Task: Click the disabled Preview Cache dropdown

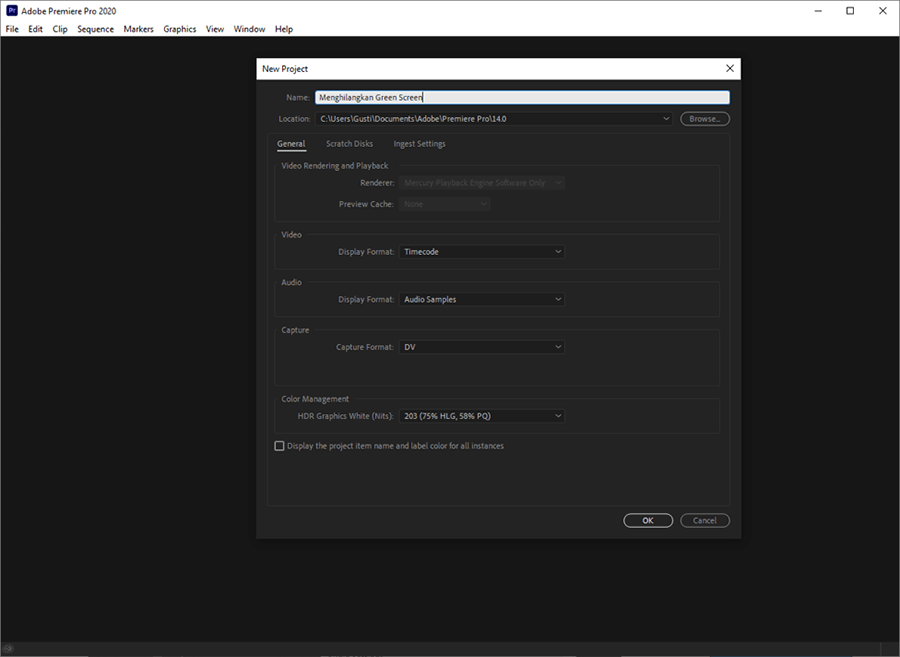Action: [x=444, y=204]
